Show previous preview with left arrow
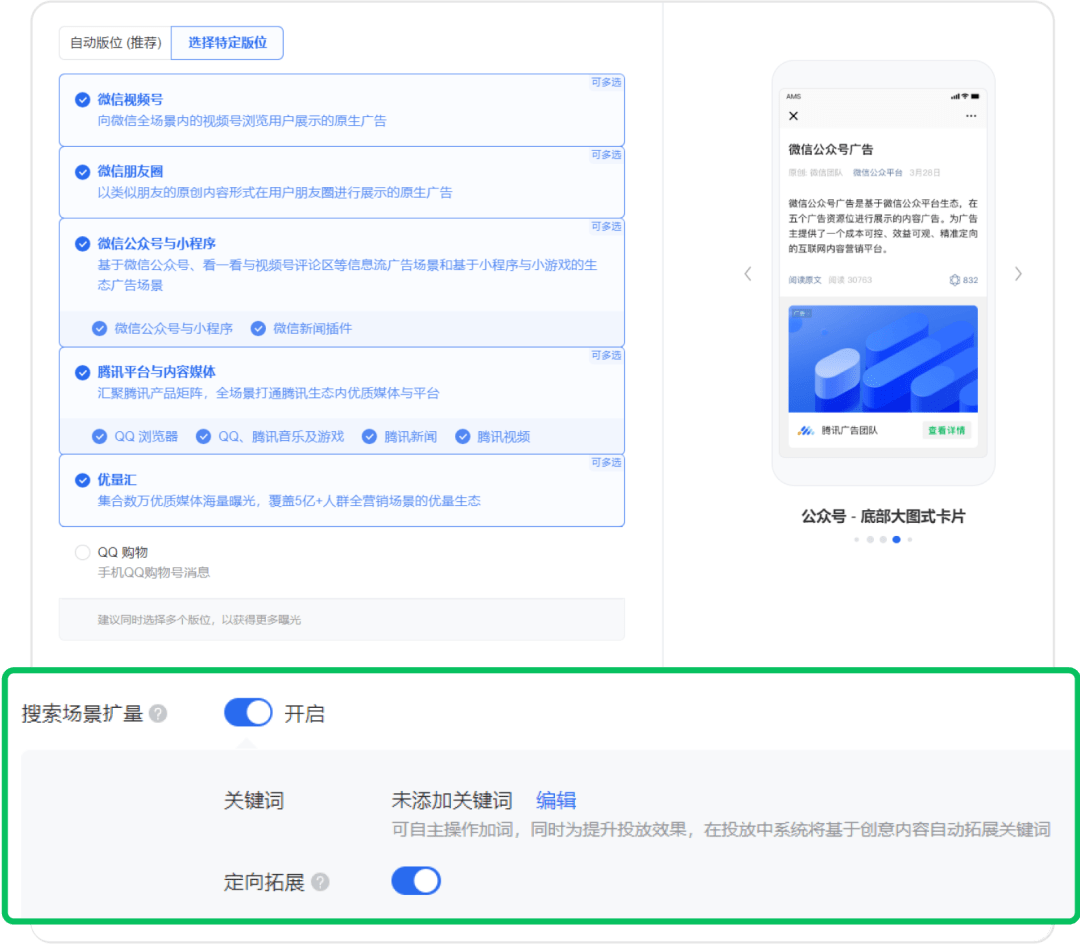Image resolution: width=1080 pixels, height=944 pixels. coord(747,274)
